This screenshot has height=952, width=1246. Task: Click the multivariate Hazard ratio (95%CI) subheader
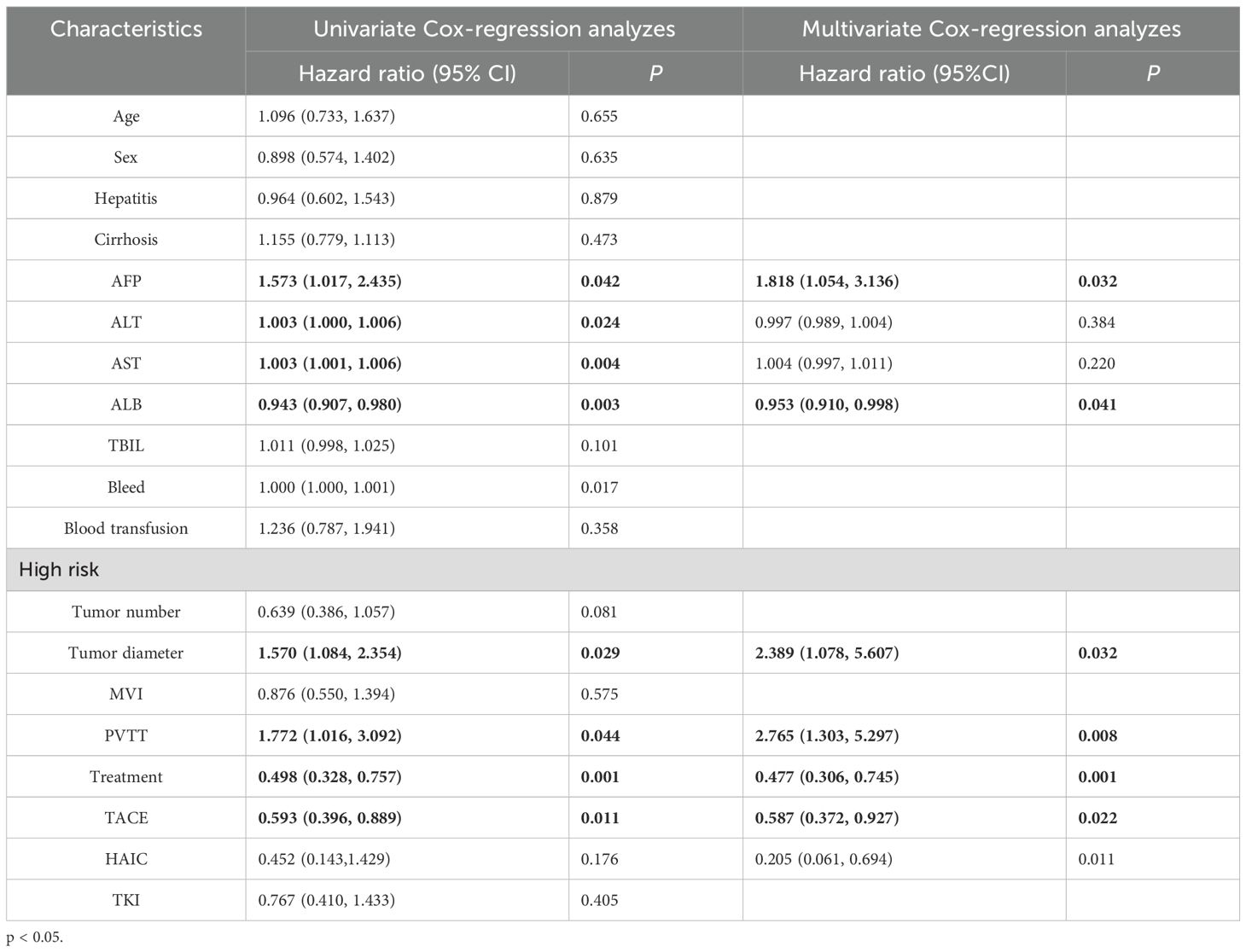coord(904,73)
